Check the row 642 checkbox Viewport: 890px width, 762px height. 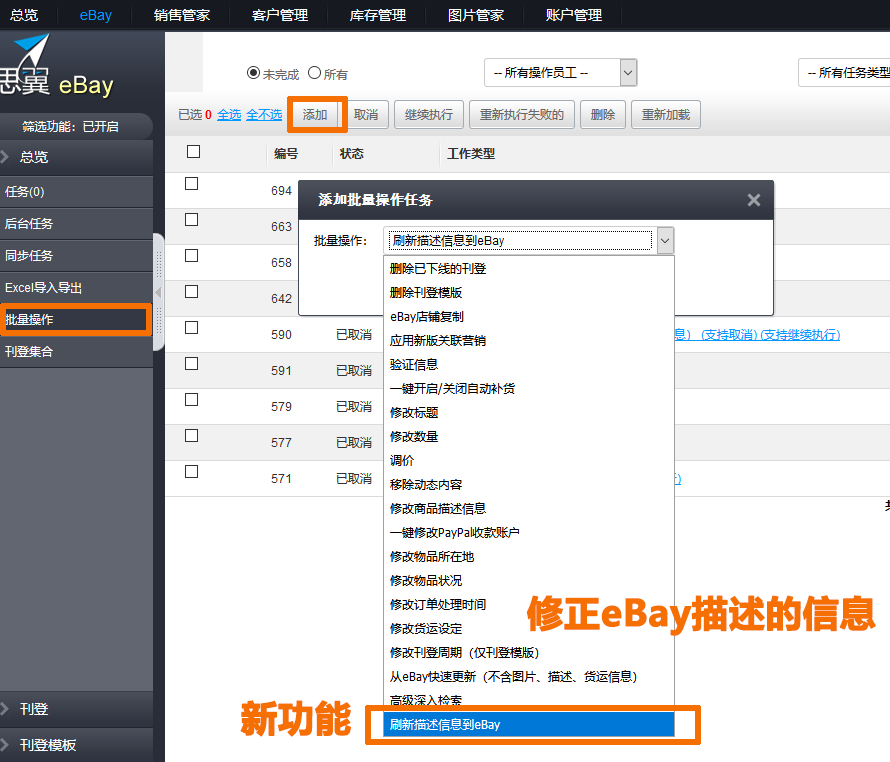pos(192,291)
